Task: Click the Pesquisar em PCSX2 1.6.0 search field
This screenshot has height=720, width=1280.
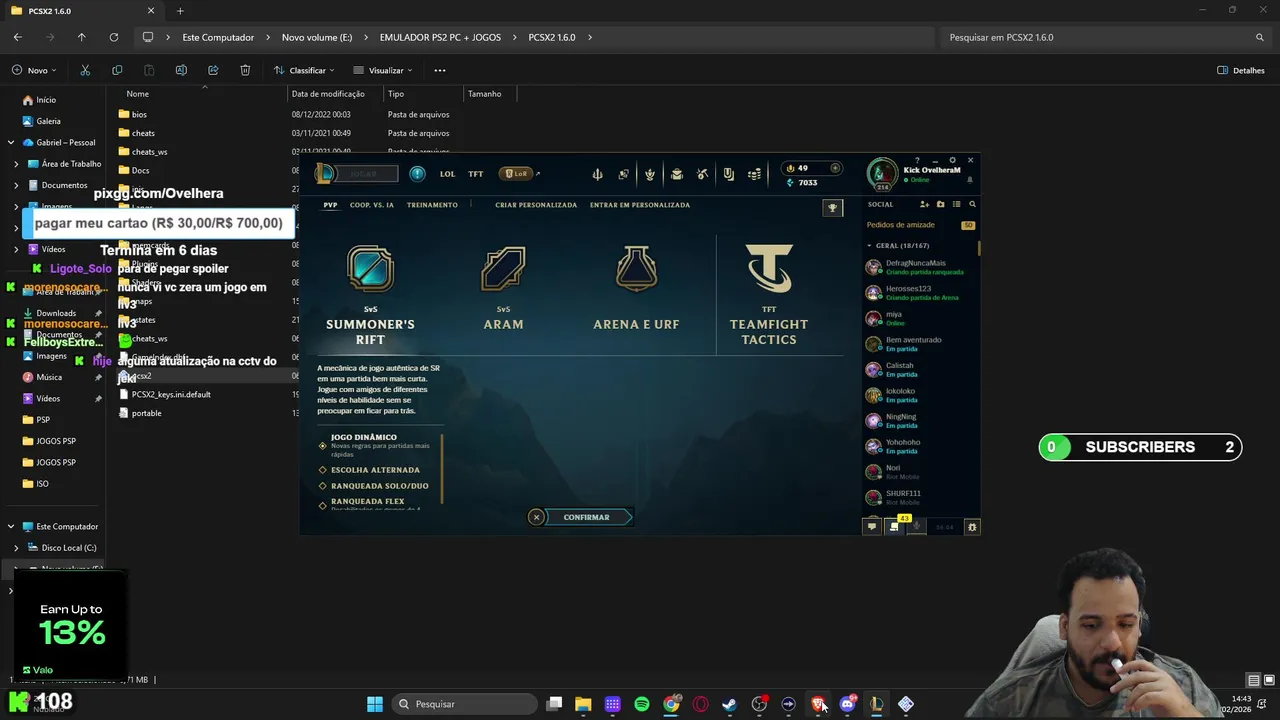Action: pos(1107,37)
